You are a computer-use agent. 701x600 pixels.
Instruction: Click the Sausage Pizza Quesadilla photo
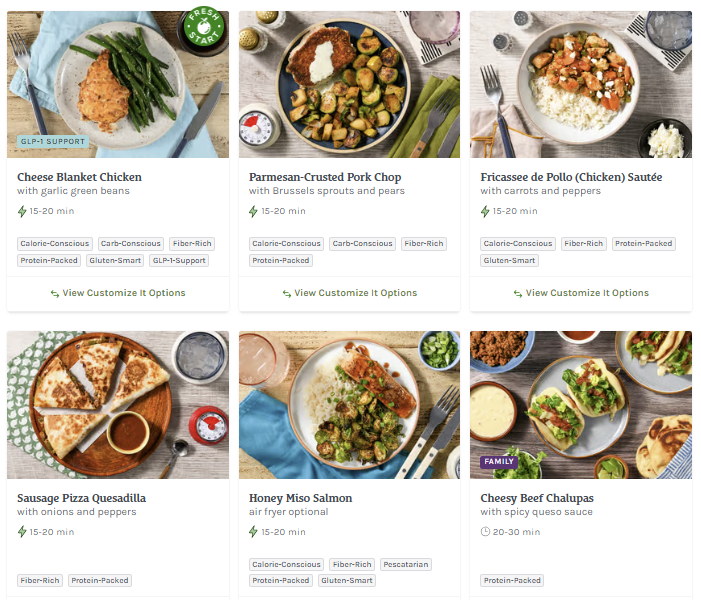pyautogui.click(x=118, y=405)
